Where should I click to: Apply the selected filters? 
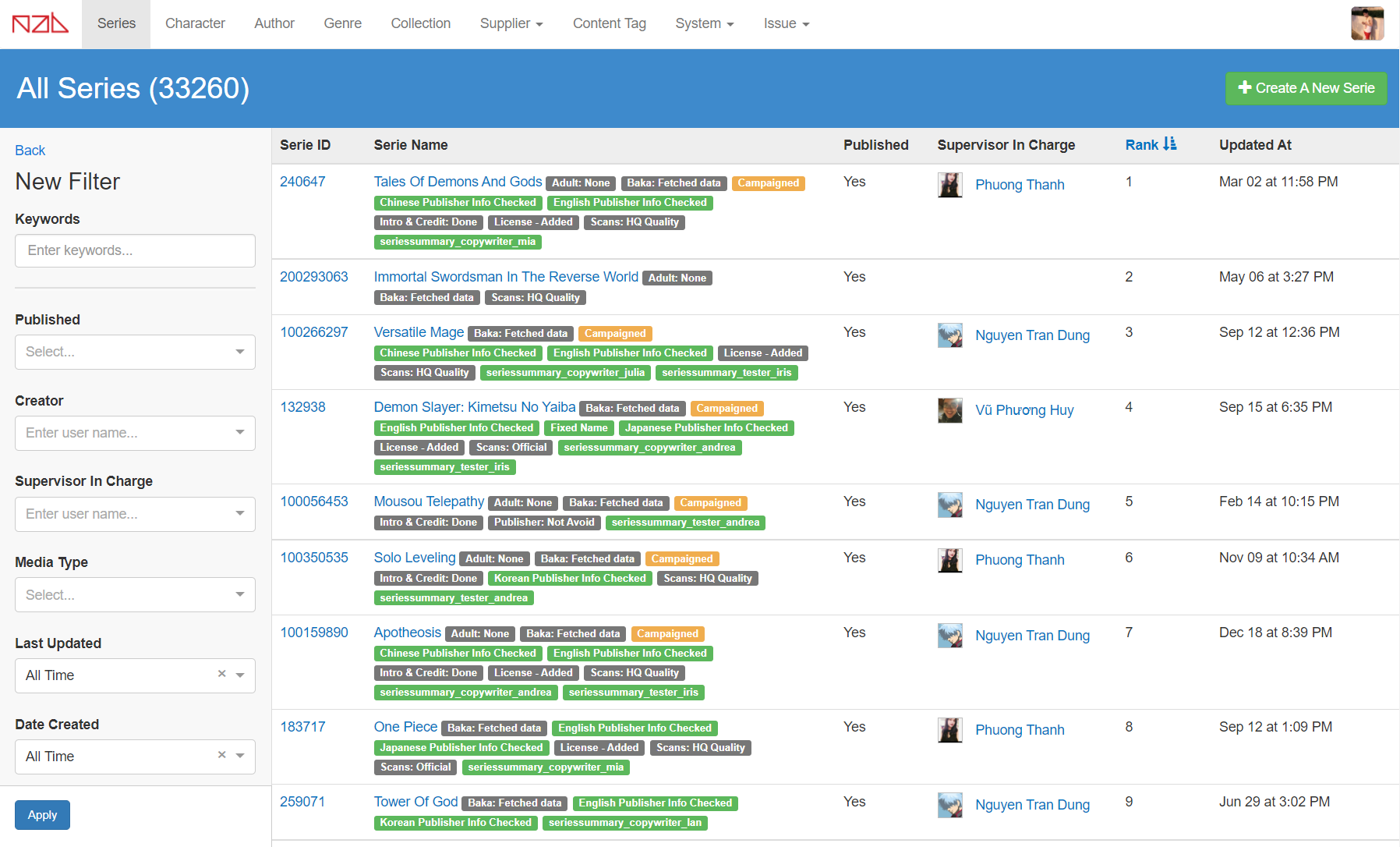[42, 815]
